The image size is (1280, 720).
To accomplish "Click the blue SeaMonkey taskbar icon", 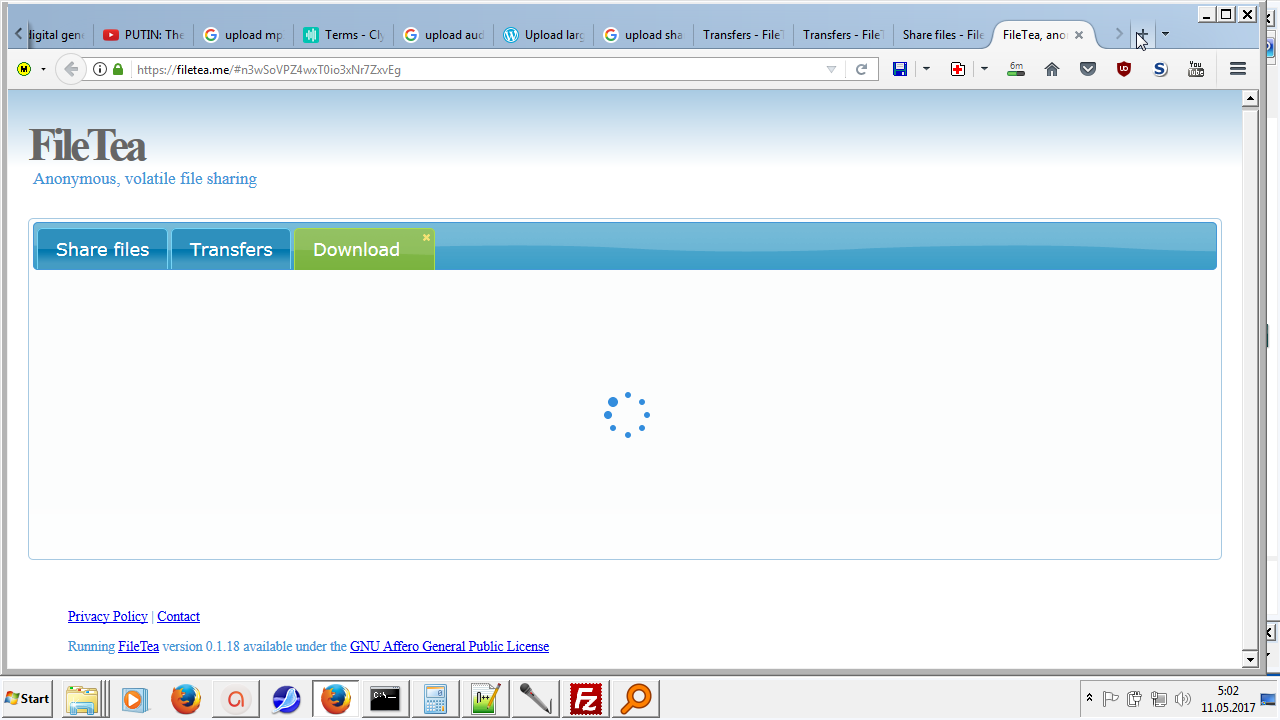I will (x=286, y=699).
